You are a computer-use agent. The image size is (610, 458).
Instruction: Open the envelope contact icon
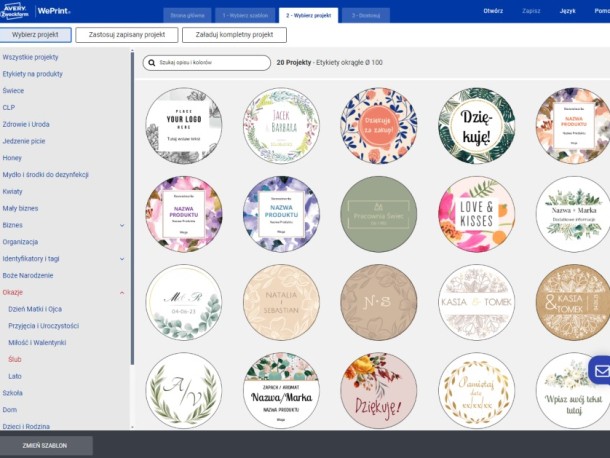pos(601,371)
